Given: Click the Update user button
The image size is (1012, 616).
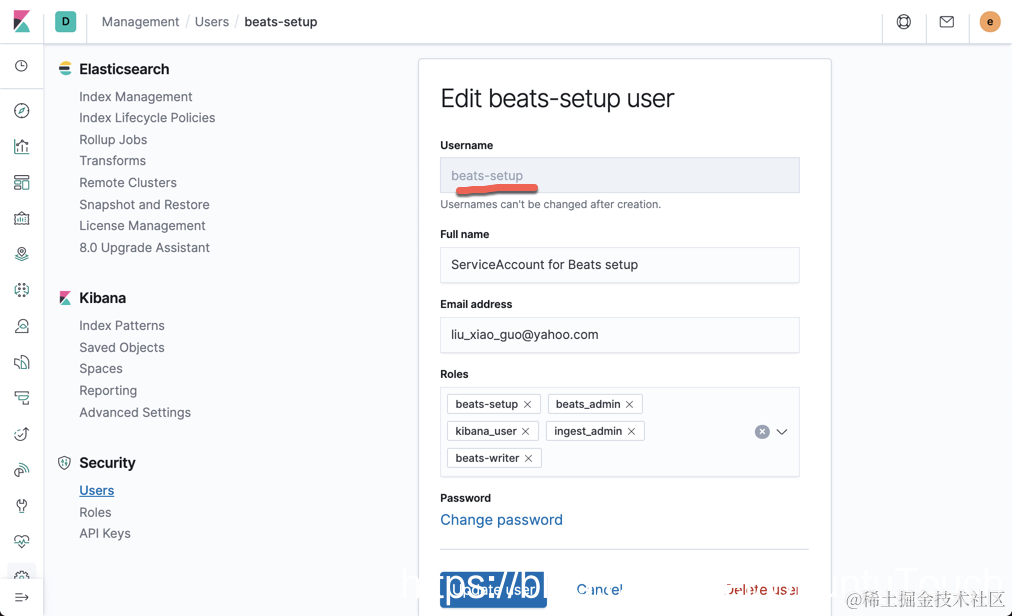Looking at the screenshot, I should 493,590.
